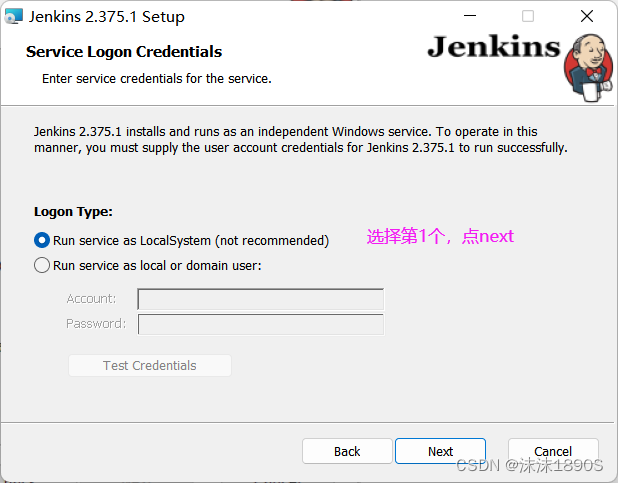
Task: Click the 'Password:' label
Action: coord(96,323)
